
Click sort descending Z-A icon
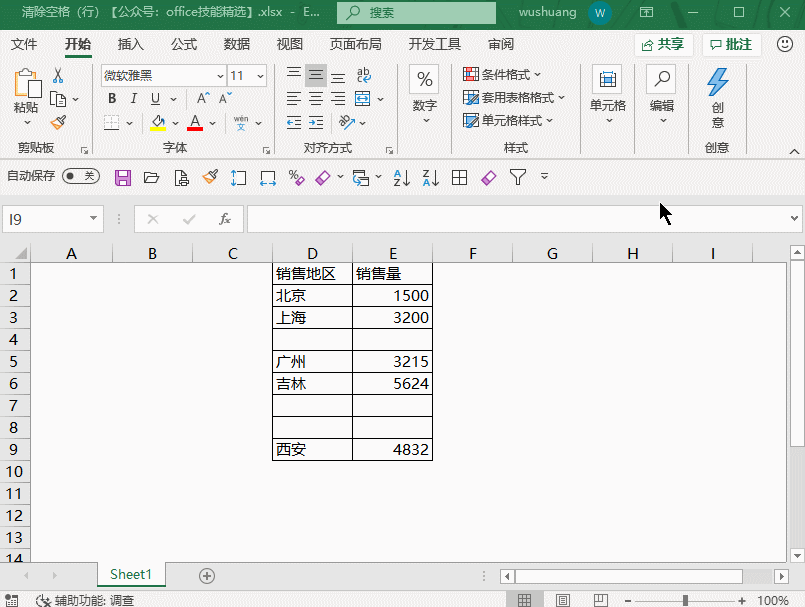(x=430, y=178)
